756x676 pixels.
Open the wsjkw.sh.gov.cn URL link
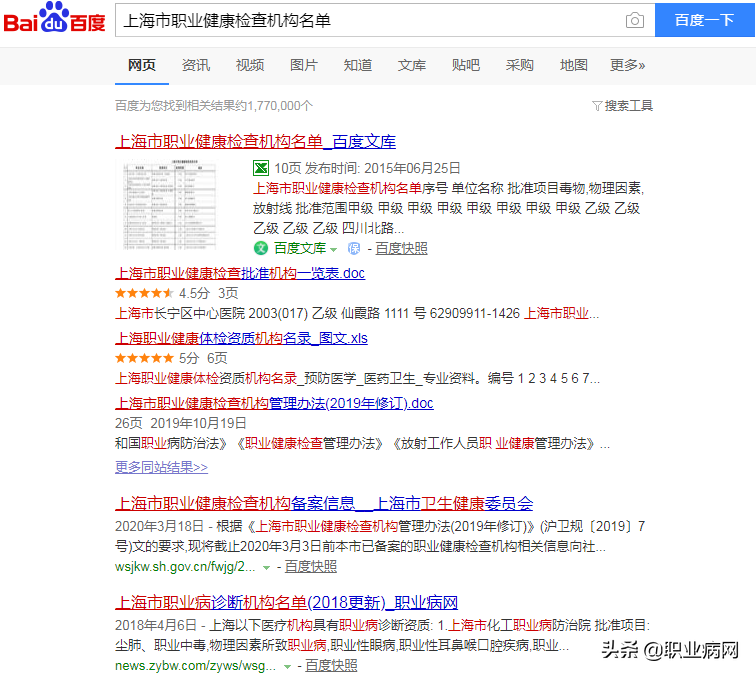point(185,567)
